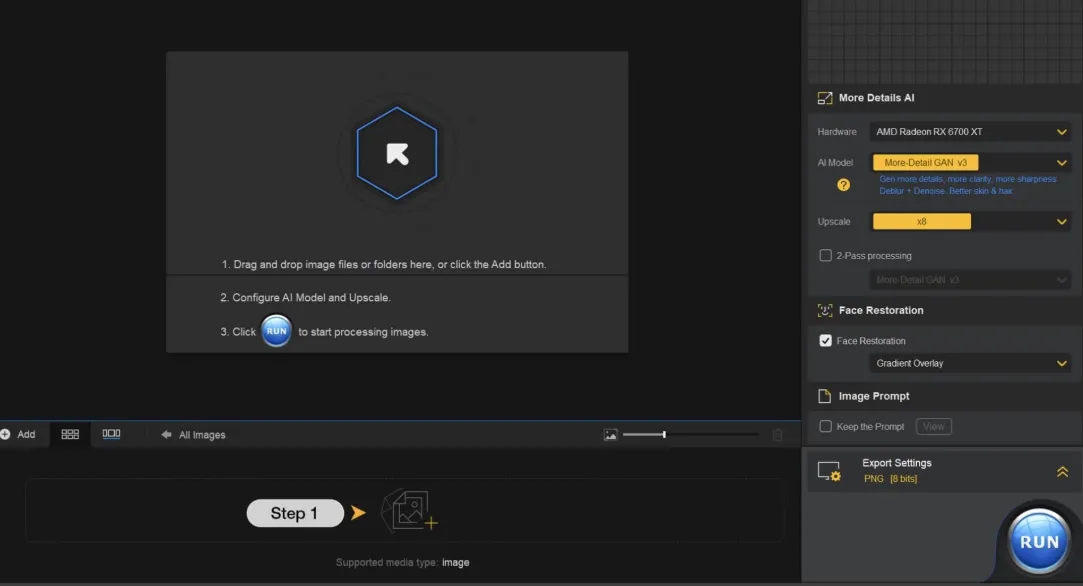Click the Export Settings label
1083x586 pixels.
pos(897,463)
